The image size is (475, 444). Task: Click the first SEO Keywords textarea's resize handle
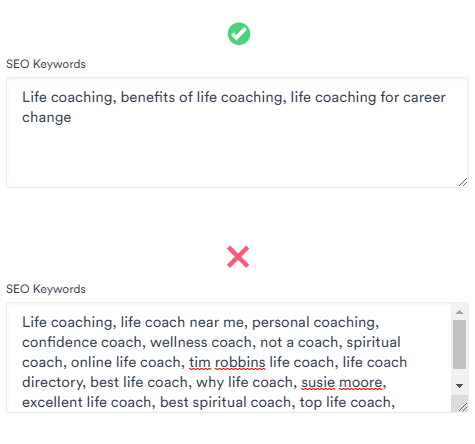click(x=463, y=182)
